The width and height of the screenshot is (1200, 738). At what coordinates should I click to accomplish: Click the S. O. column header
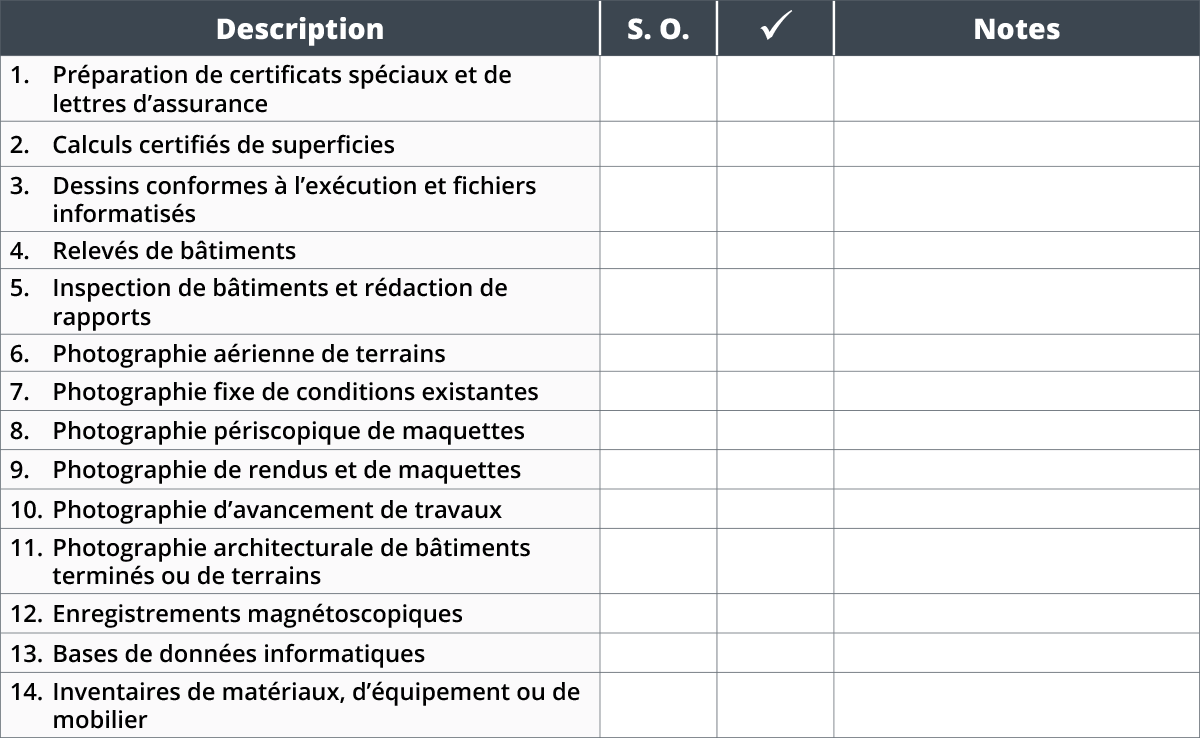(x=658, y=28)
